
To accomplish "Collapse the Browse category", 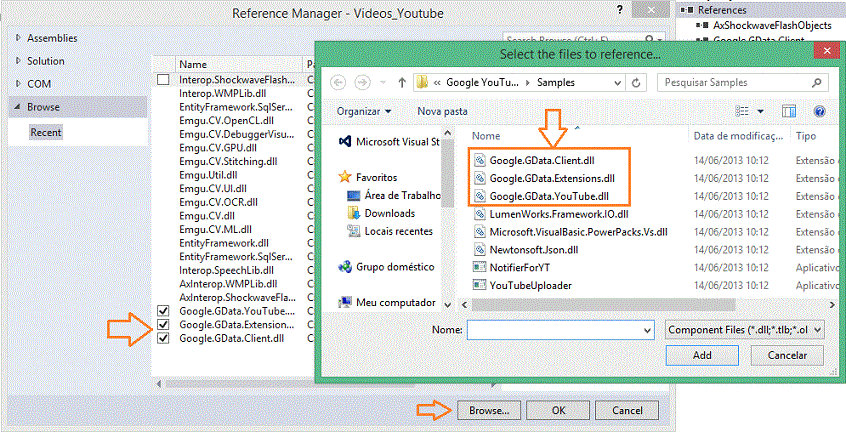I will click(x=18, y=107).
